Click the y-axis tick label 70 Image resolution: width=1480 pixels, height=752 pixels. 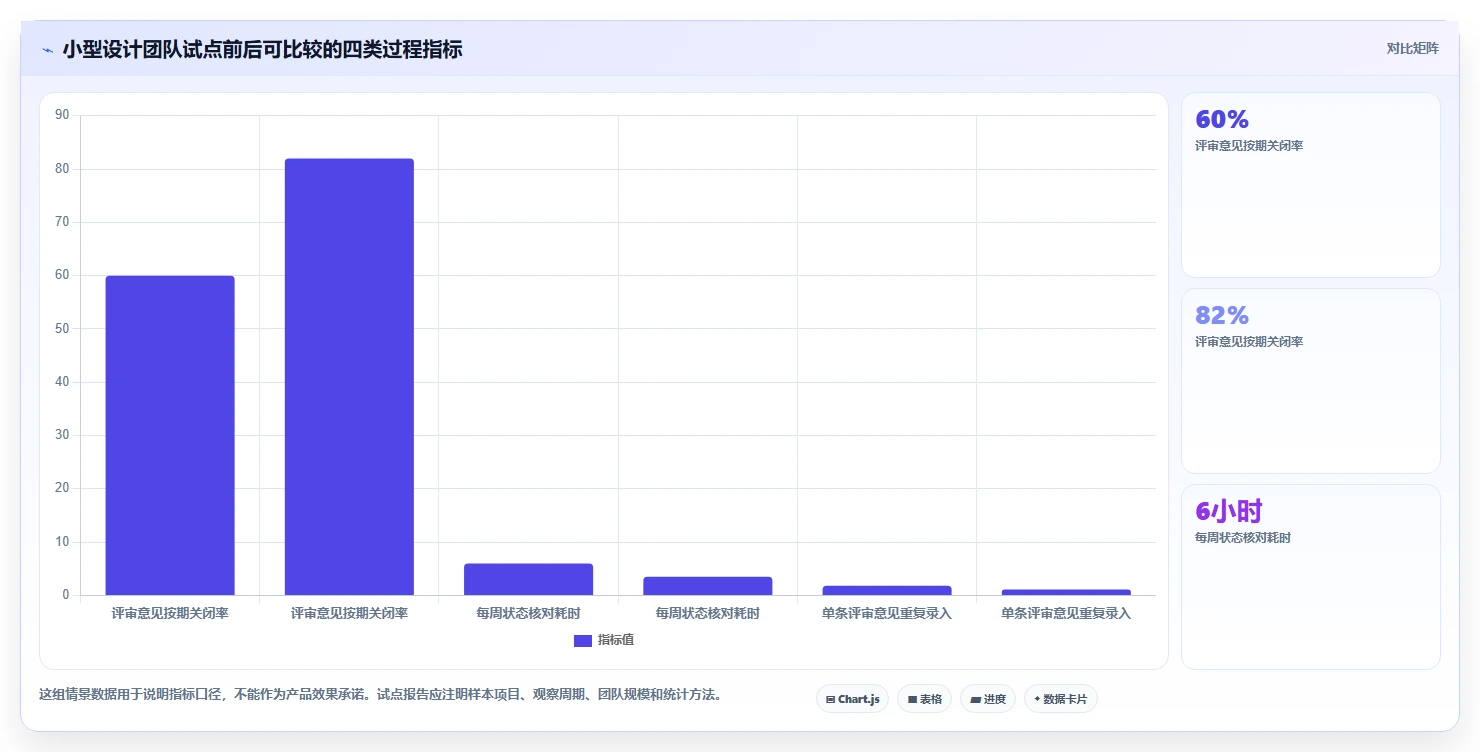(62, 222)
